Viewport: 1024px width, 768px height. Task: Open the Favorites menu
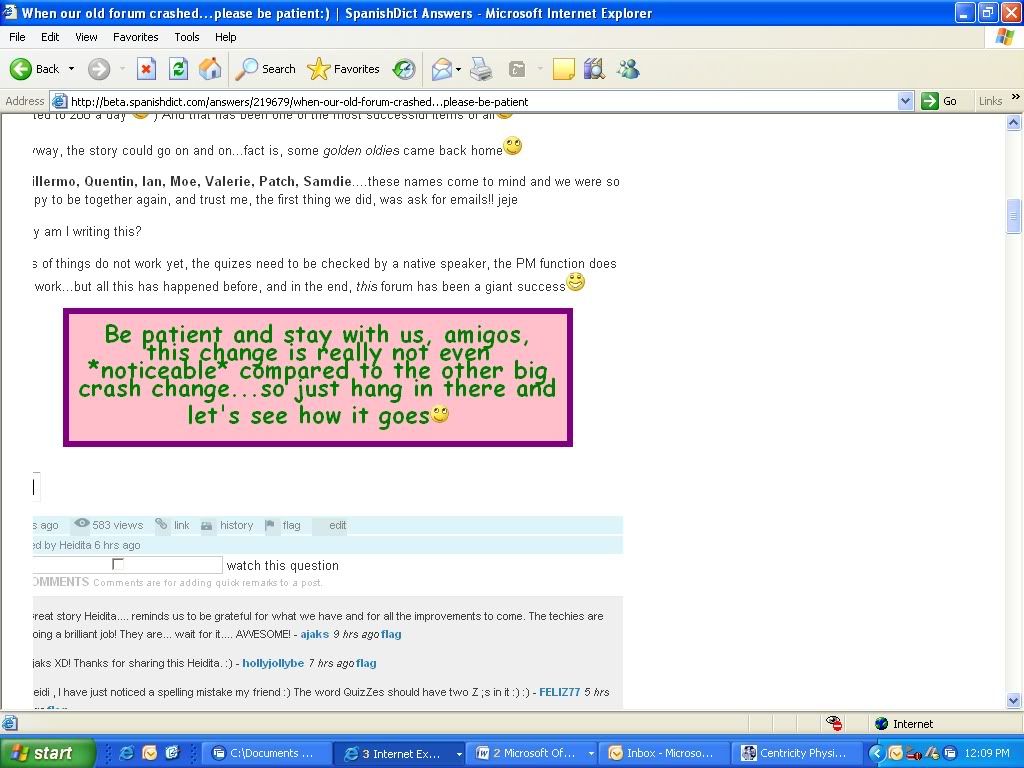[135, 37]
